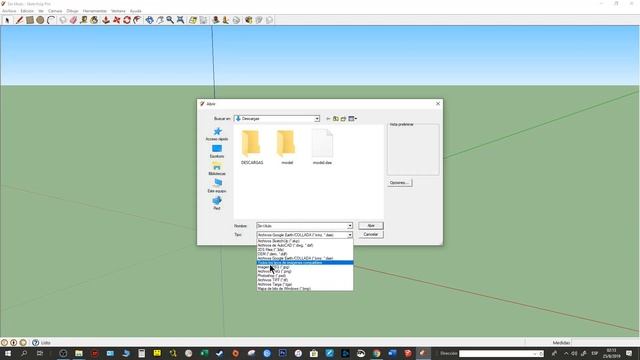Click the taskbar Dirección address field
Viewport: 640px width, 360px height.
tap(501, 353)
